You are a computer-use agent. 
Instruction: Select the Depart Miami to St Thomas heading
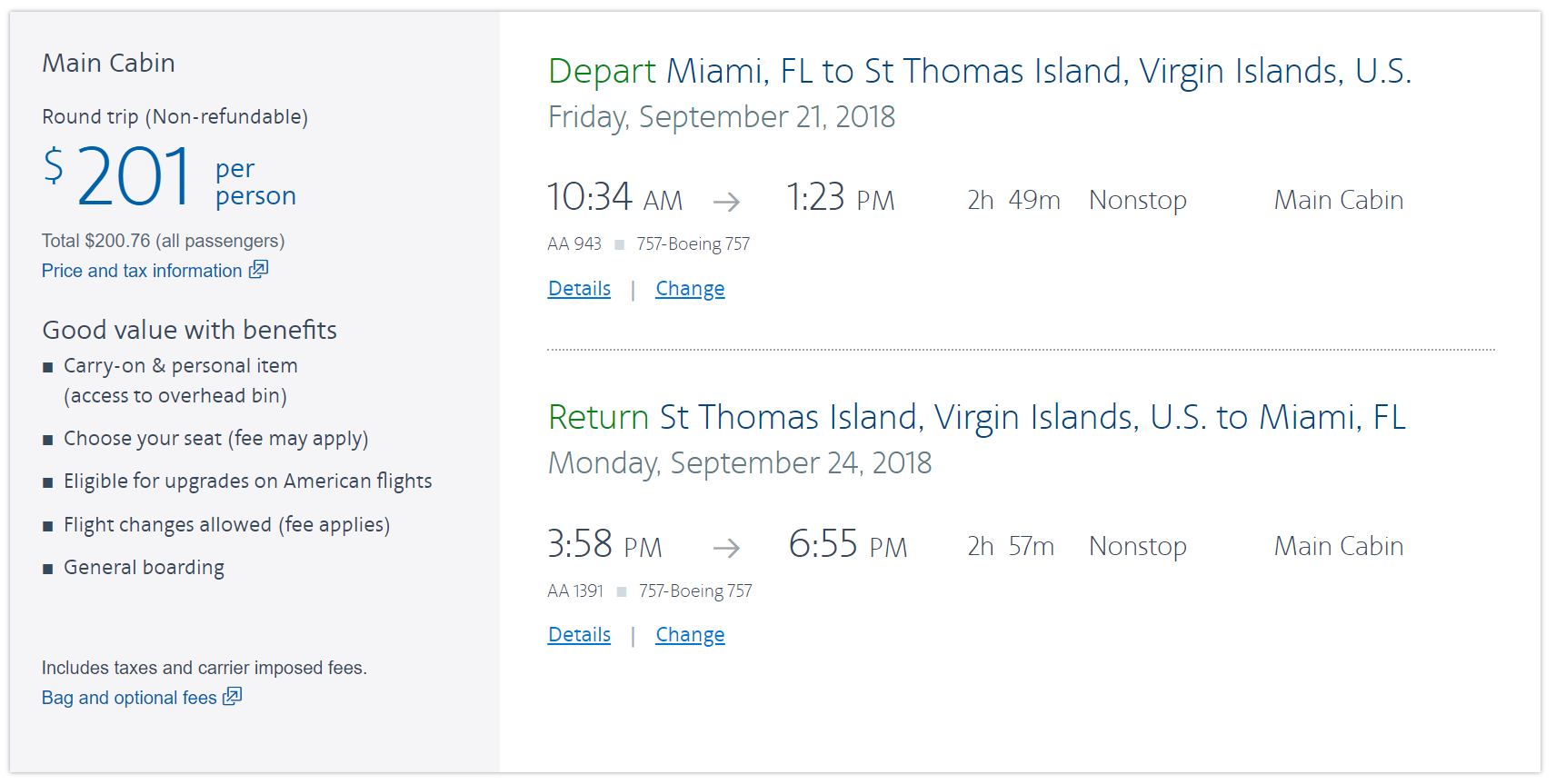(x=979, y=71)
